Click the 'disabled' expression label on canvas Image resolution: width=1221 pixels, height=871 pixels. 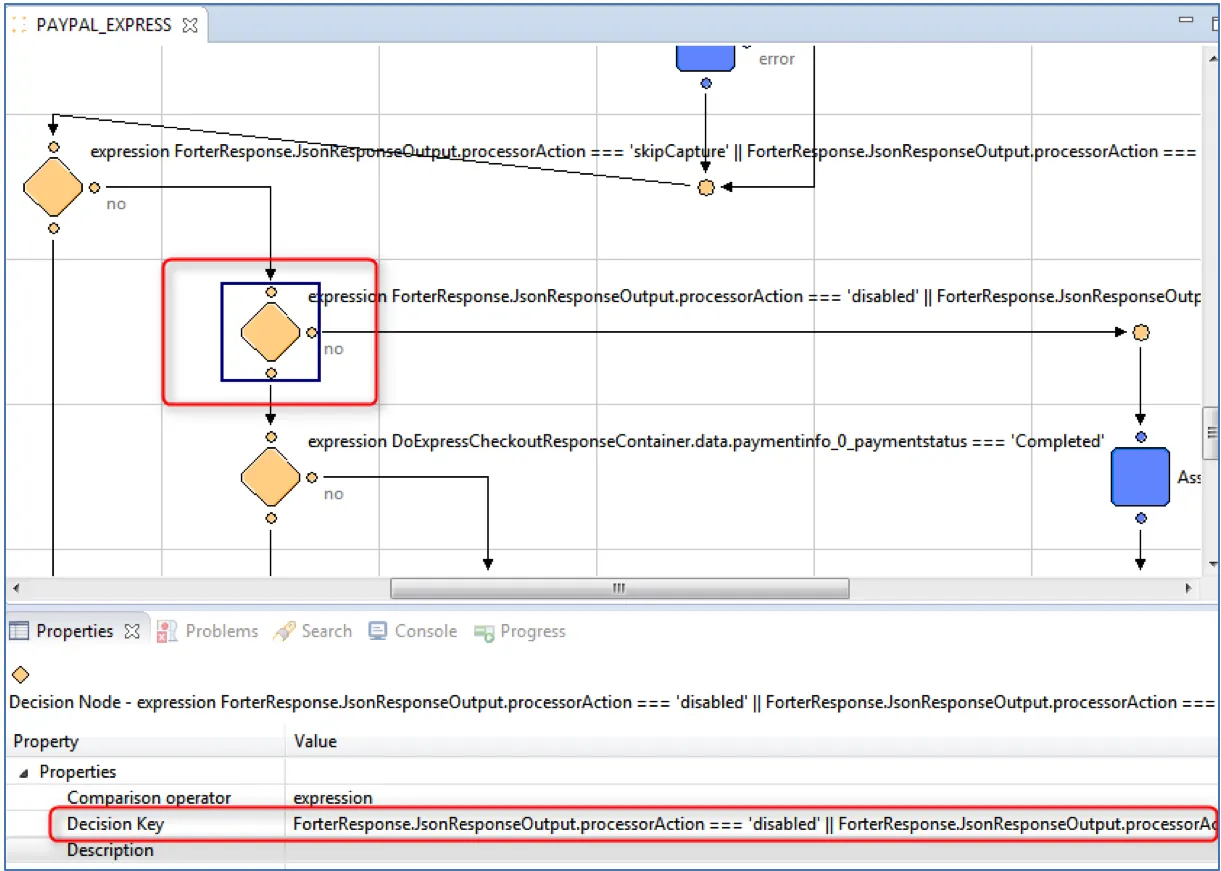click(754, 296)
